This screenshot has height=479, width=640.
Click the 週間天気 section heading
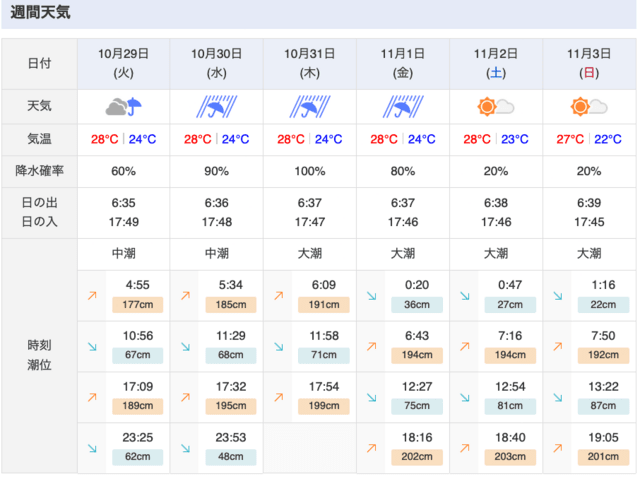(x=40, y=12)
